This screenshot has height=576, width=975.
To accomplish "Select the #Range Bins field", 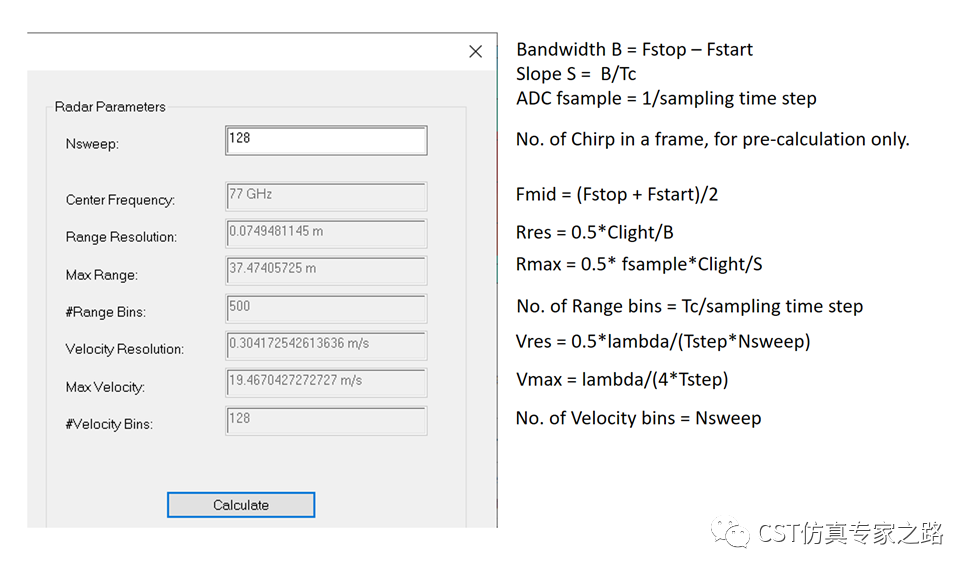I will pyautogui.click(x=326, y=309).
